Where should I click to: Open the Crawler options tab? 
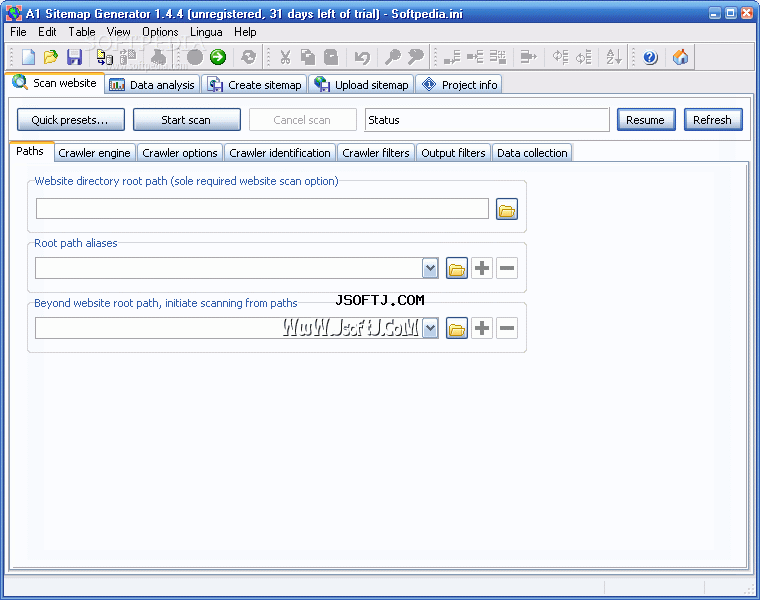tap(180, 153)
